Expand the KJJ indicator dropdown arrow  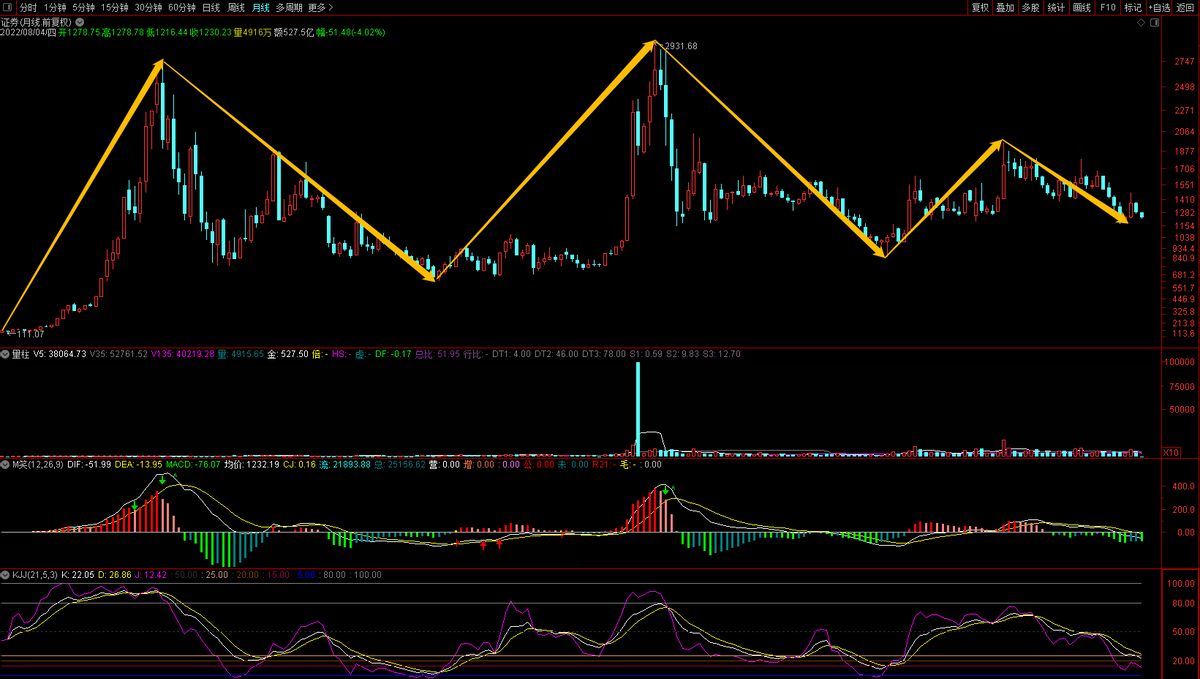point(5,576)
